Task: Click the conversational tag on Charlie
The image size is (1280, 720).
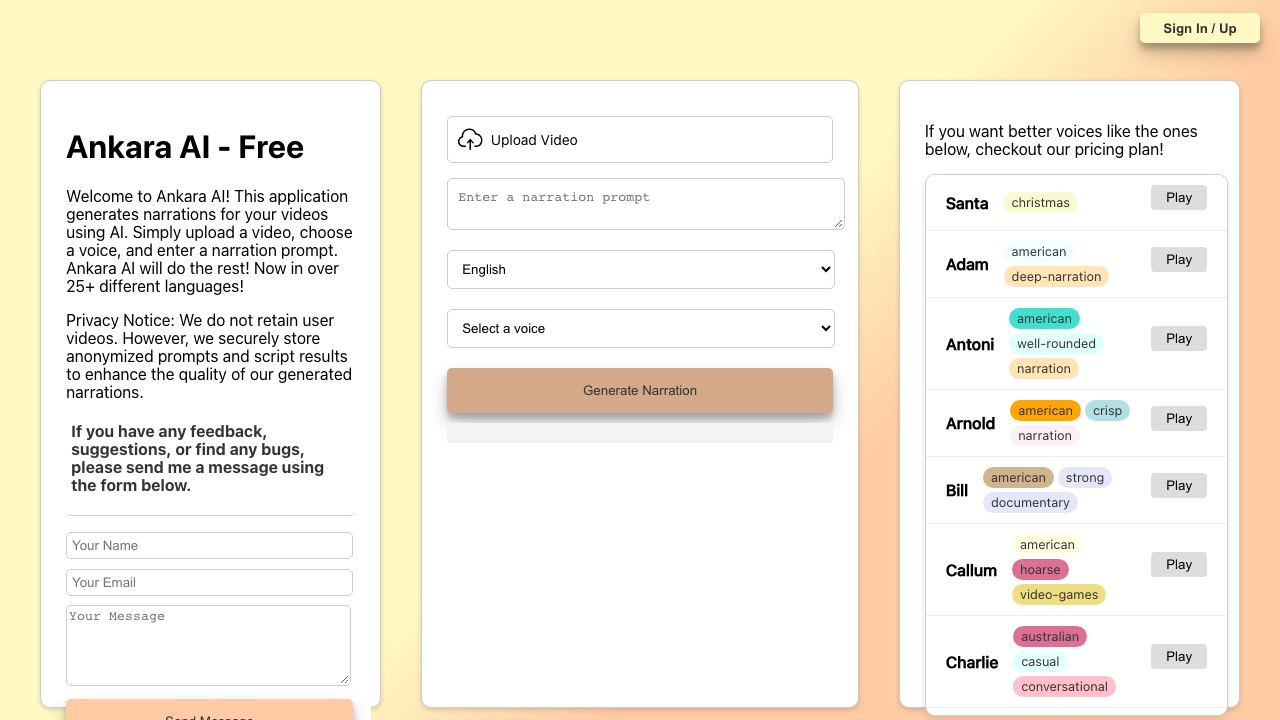Action: (x=1064, y=686)
